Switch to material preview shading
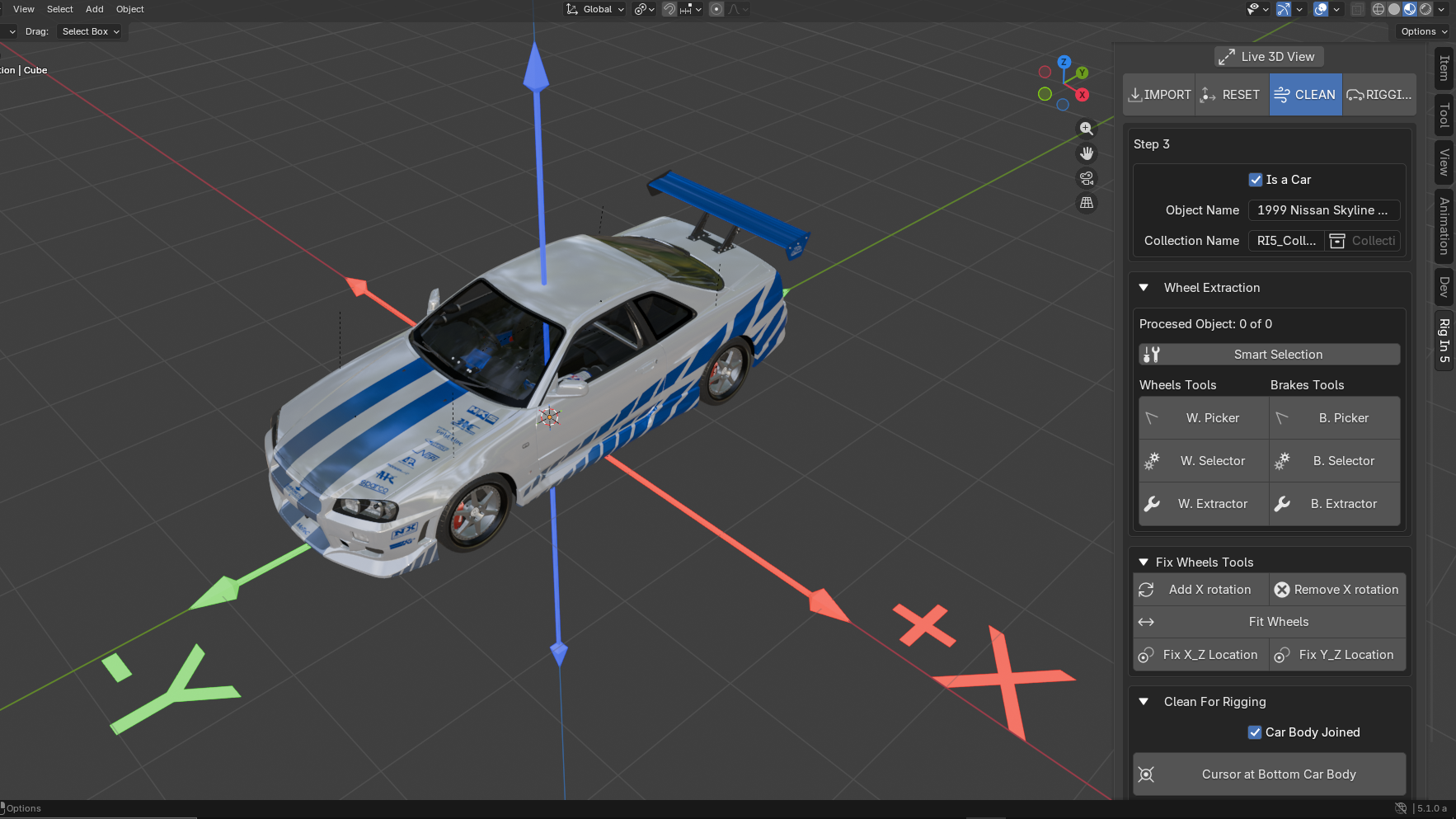 pyautogui.click(x=1410, y=9)
